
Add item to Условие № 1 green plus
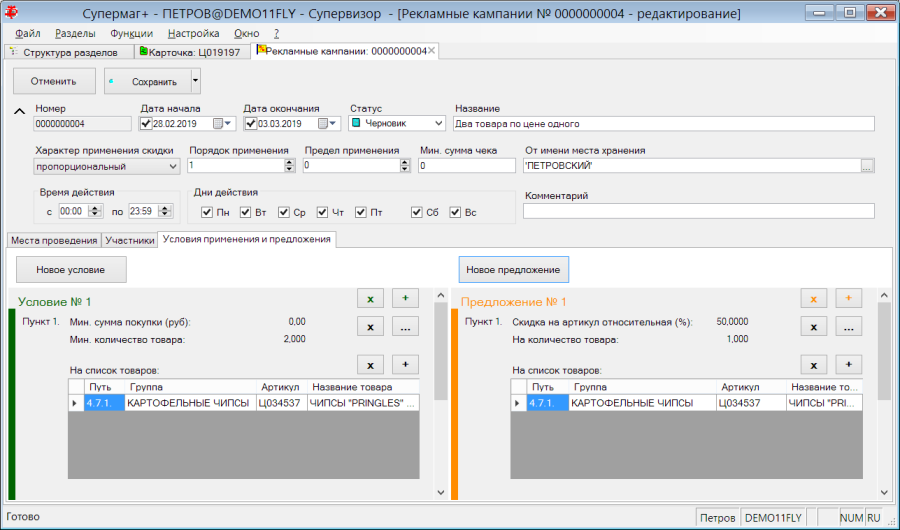point(405,299)
